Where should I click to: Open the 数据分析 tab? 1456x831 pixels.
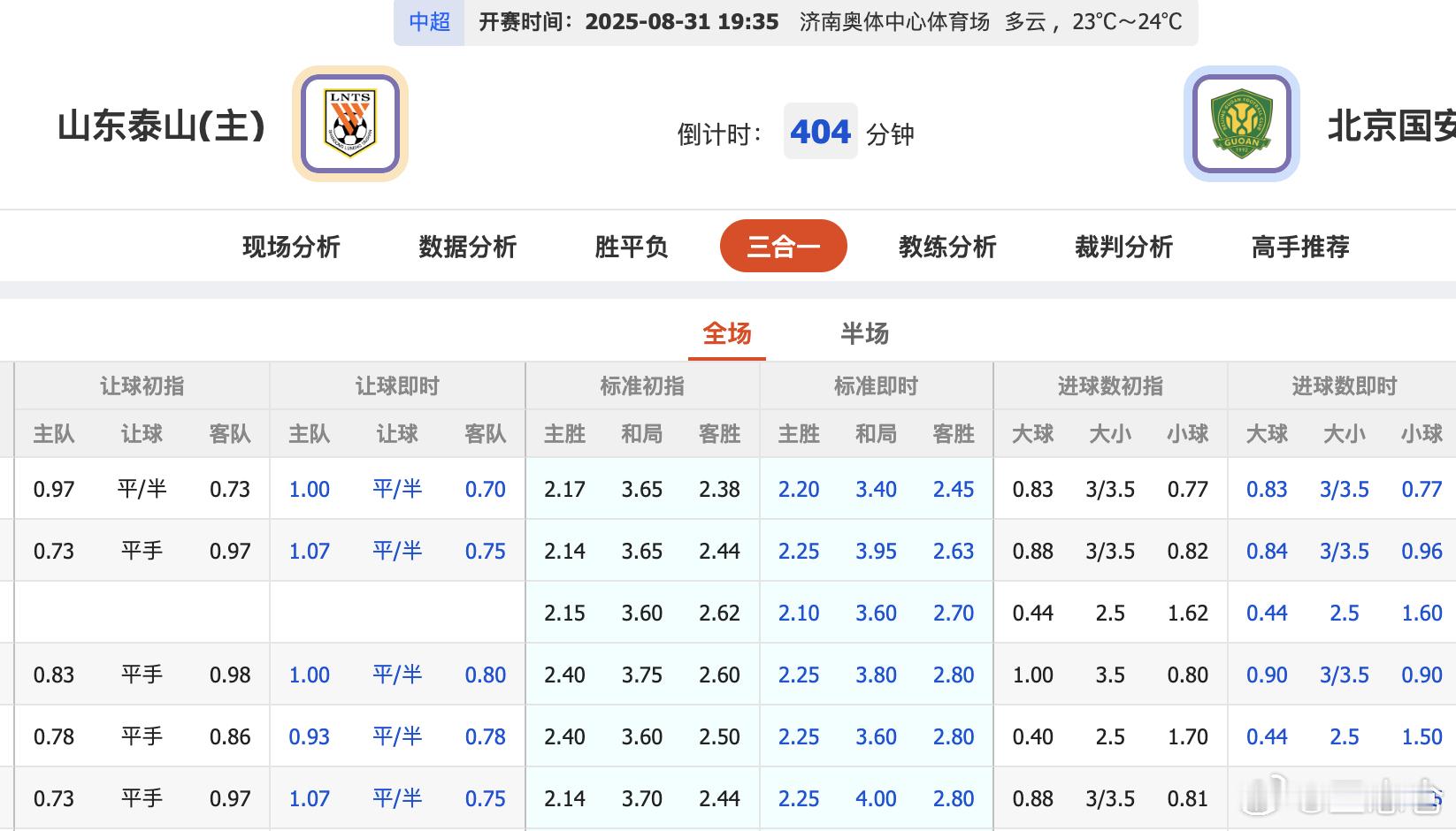point(467,247)
